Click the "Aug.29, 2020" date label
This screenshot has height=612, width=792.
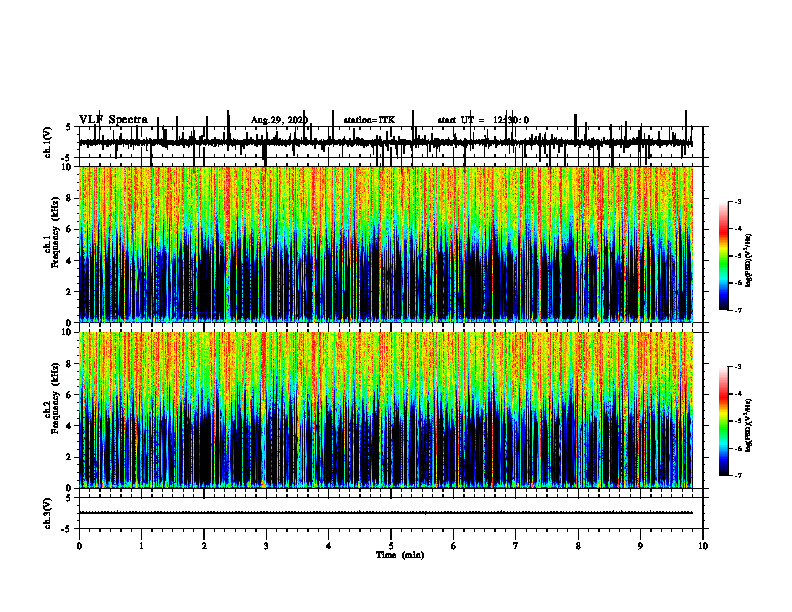(279, 120)
